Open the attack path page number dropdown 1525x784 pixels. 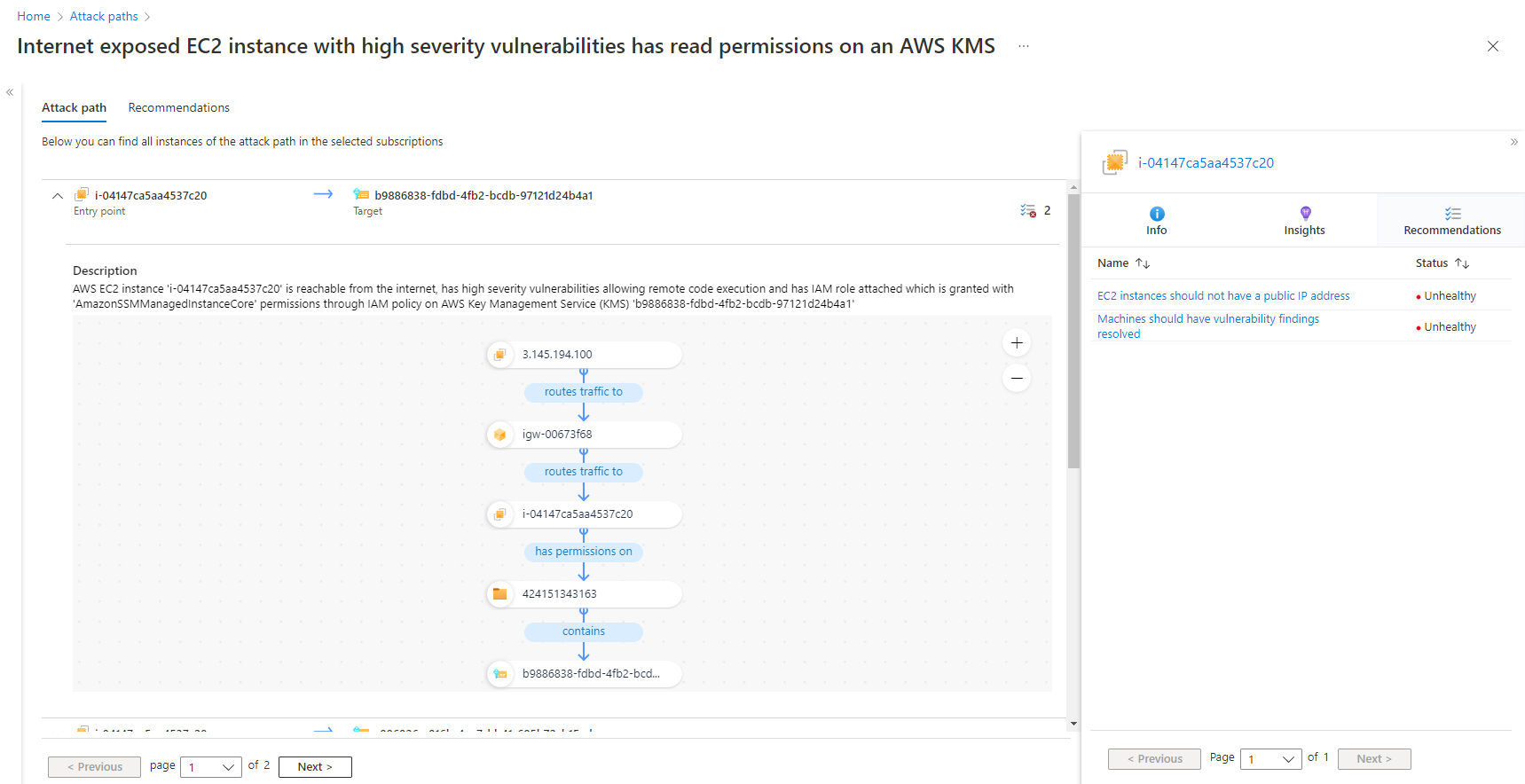(211, 767)
